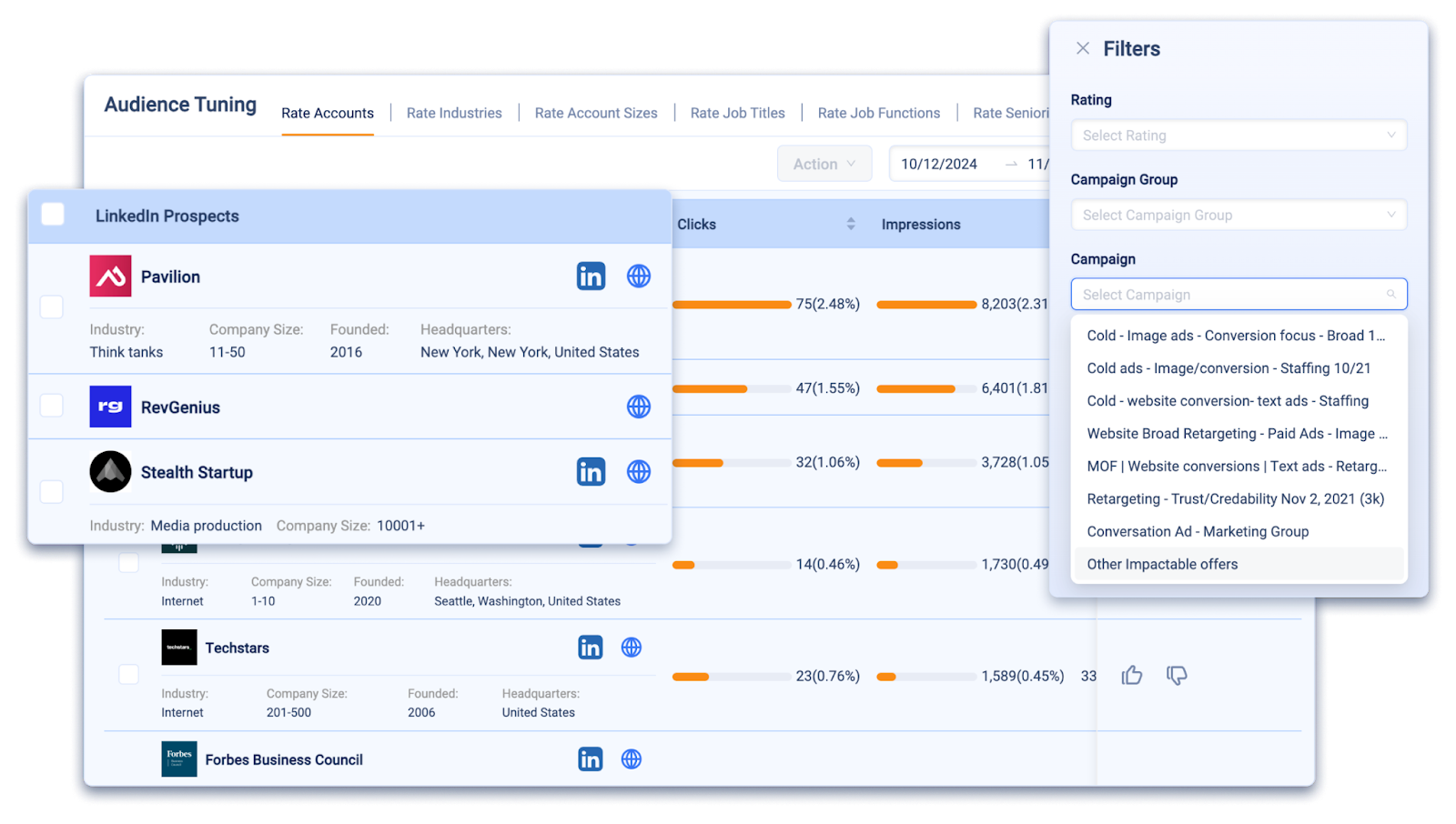Switch to Rate Job Titles tab
The image size is (1456, 824).
click(x=738, y=113)
